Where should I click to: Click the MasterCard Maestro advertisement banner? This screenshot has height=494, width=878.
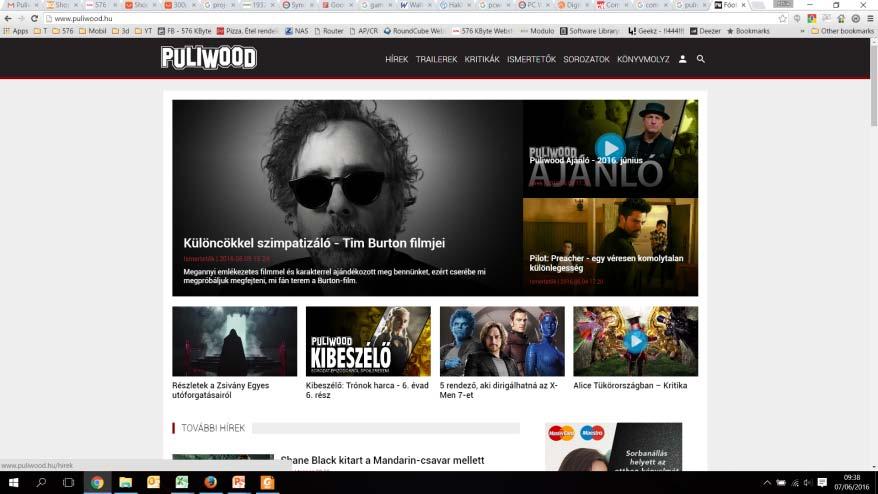click(x=613, y=446)
